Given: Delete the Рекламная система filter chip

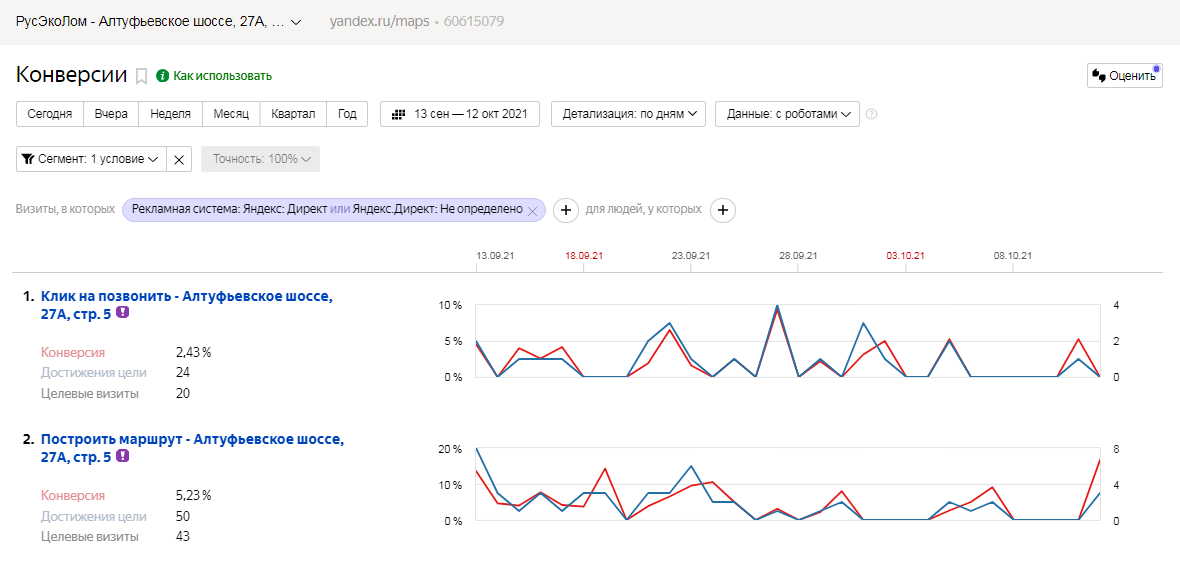Looking at the screenshot, I should point(533,210).
